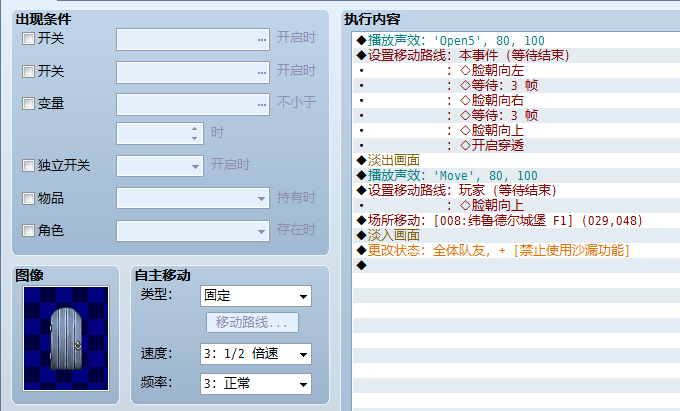
Task: Open the 速度 dropdown showing 1/2 倍速
Action: (x=256, y=354)
